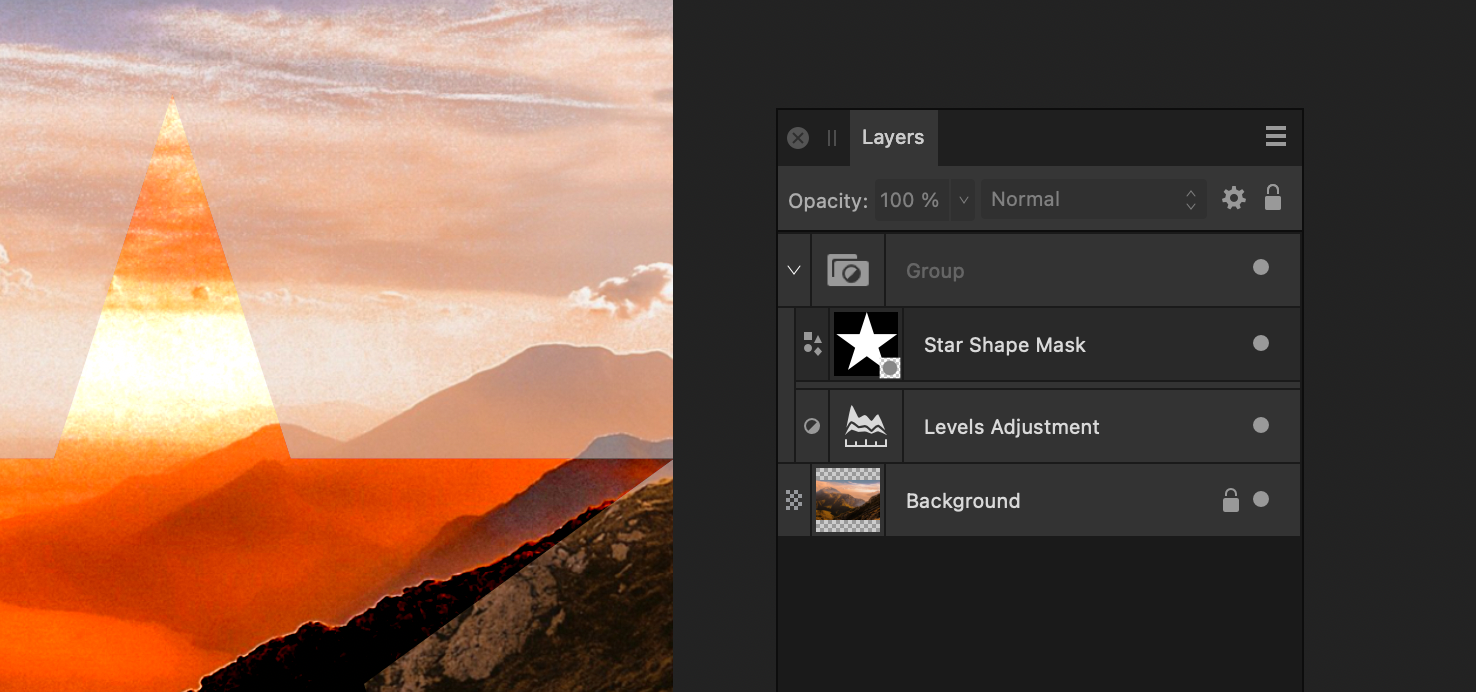This screenshot has width=1476, height=692.
Task: Click the mask badge on Star Shape Mask
Action: 891,370
